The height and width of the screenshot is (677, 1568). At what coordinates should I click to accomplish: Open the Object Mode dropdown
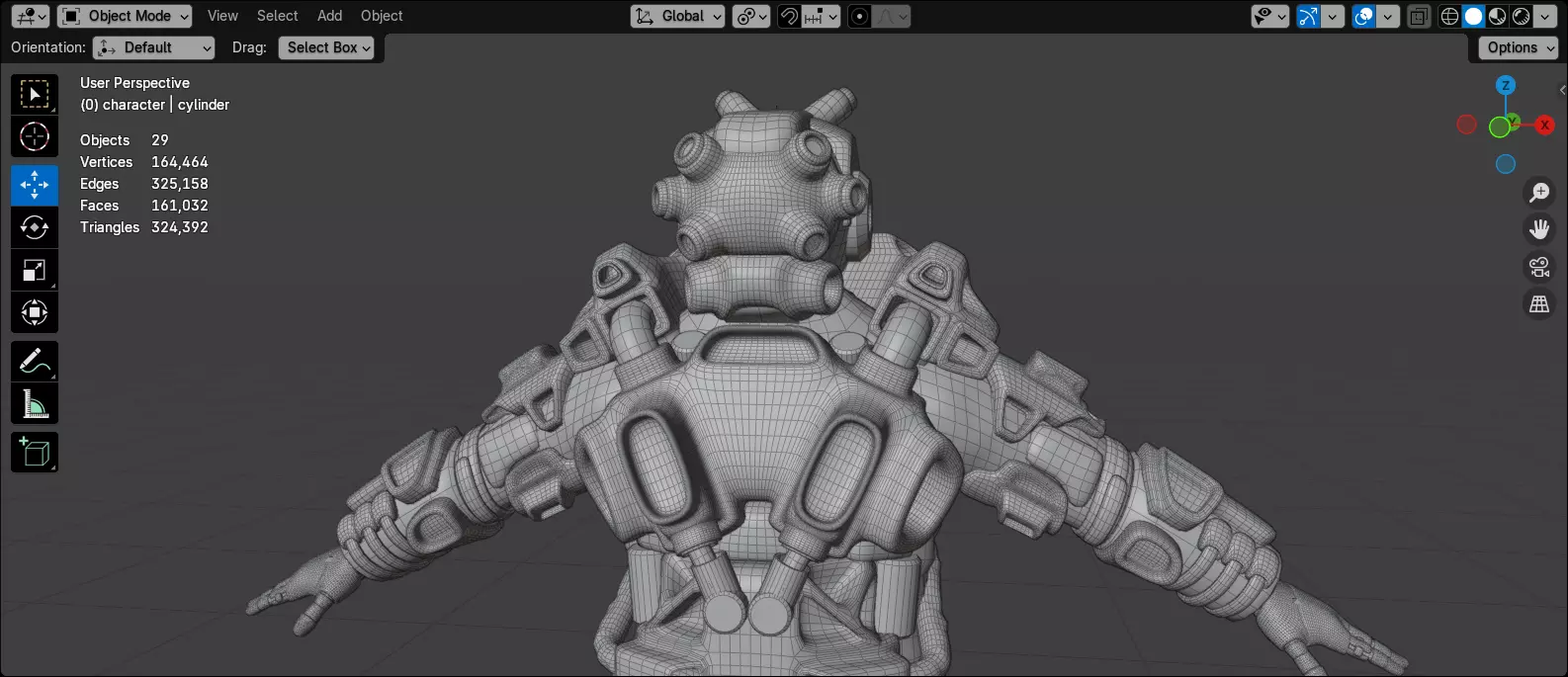pos(125,16)
